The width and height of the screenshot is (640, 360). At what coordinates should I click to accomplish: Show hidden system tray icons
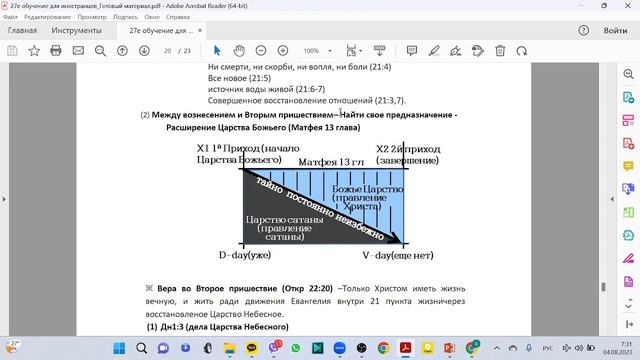tap(497, 348)
